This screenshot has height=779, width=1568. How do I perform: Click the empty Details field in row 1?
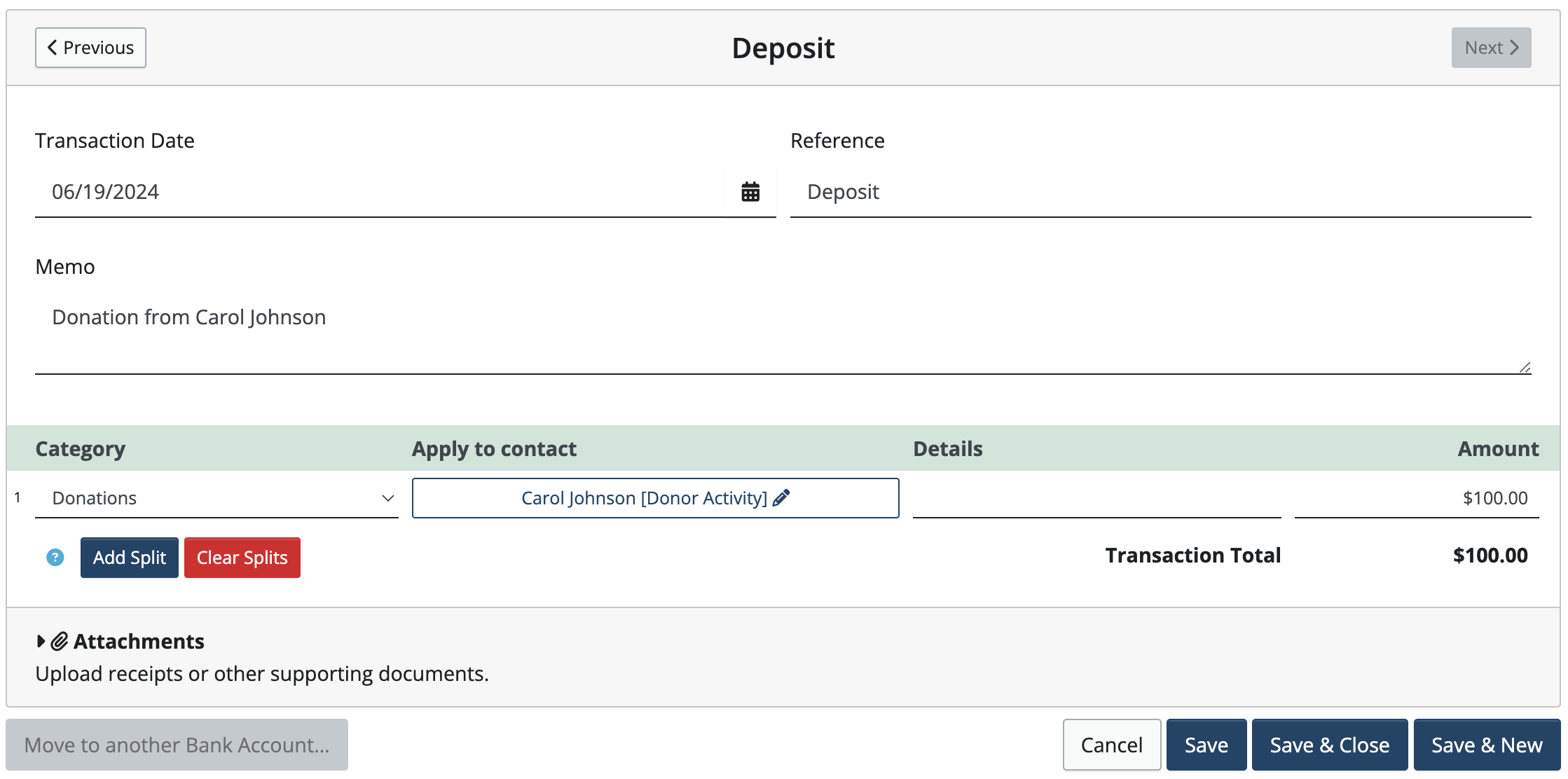point(1096,498)
